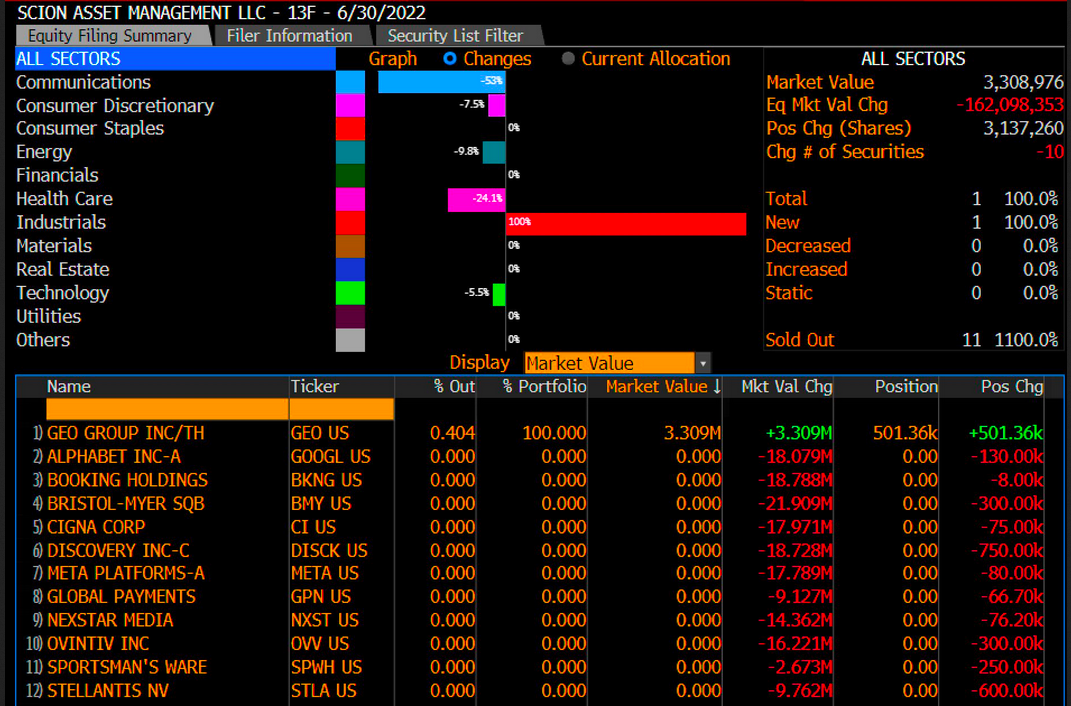The width and height of the screenshot is (1071, 706).
Task: Click the Name filter input field
Action: point(167,409)
